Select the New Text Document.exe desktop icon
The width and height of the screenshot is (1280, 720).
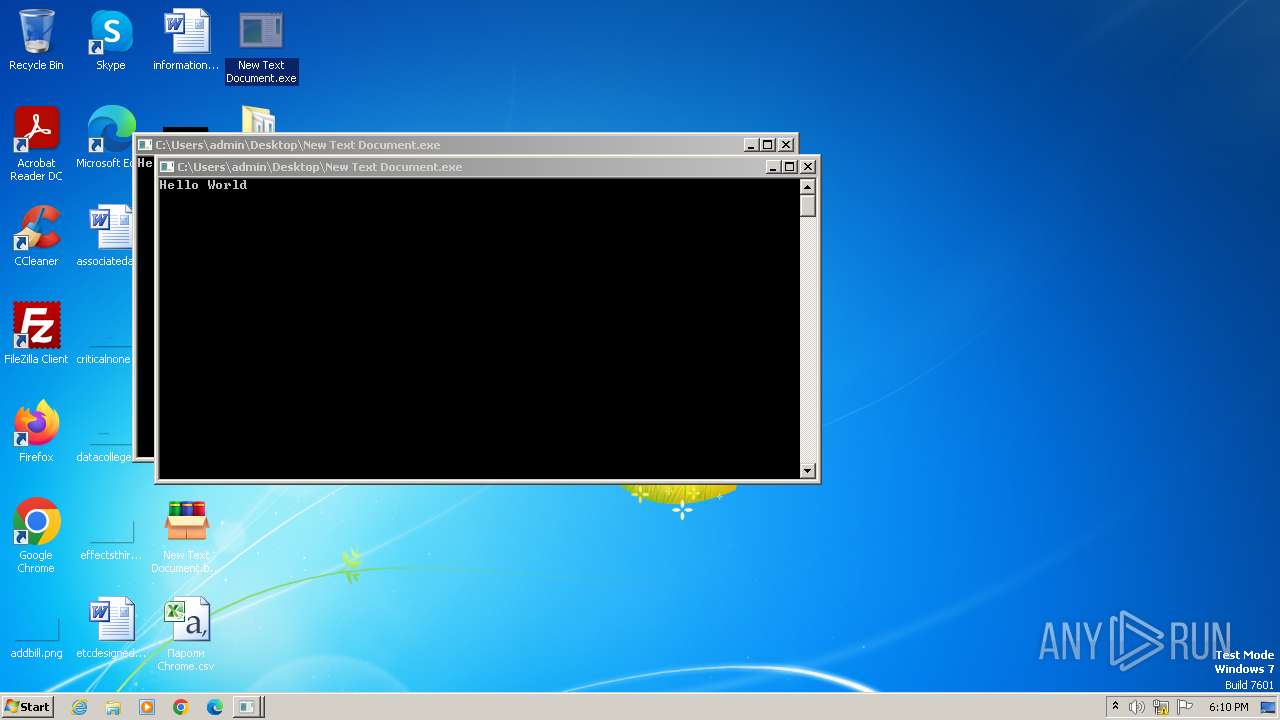click(x=261, y=46)
